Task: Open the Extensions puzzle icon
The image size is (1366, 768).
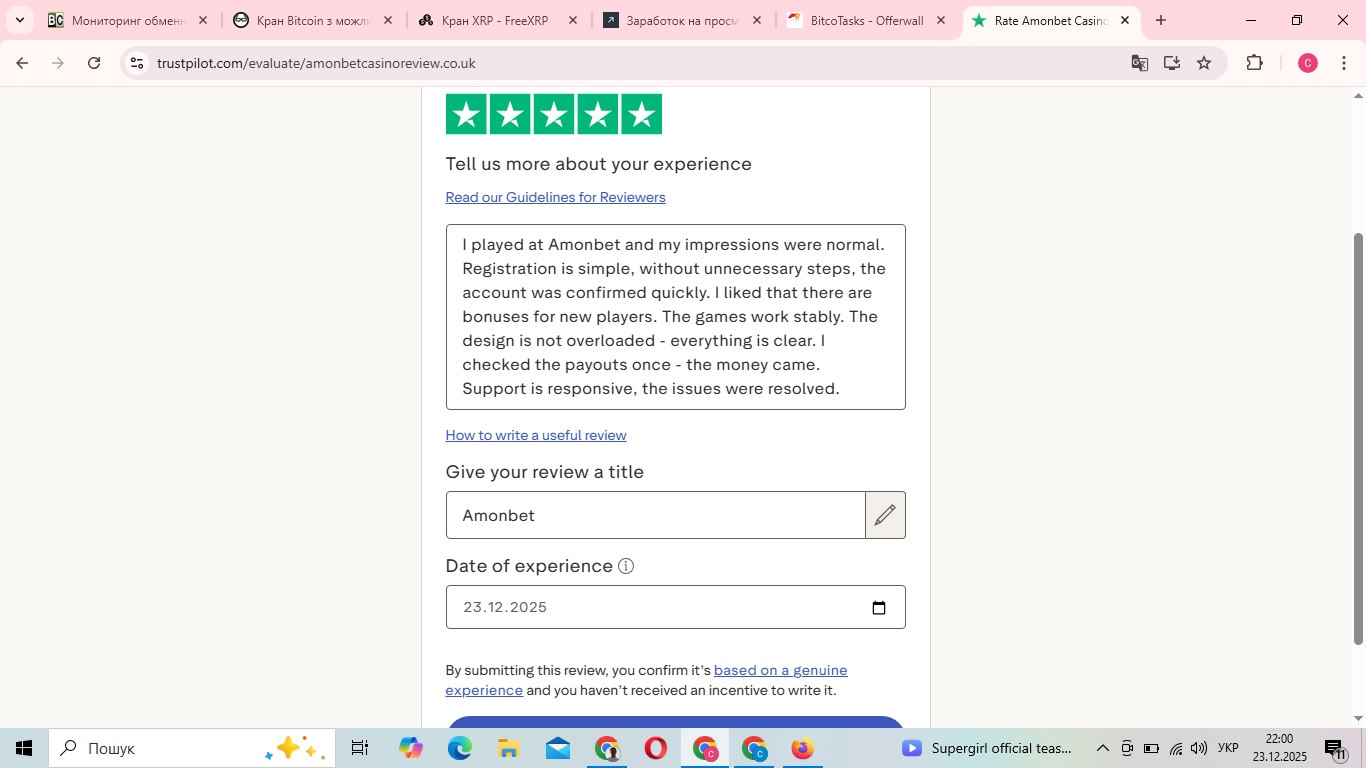Action: [1254, 63]
